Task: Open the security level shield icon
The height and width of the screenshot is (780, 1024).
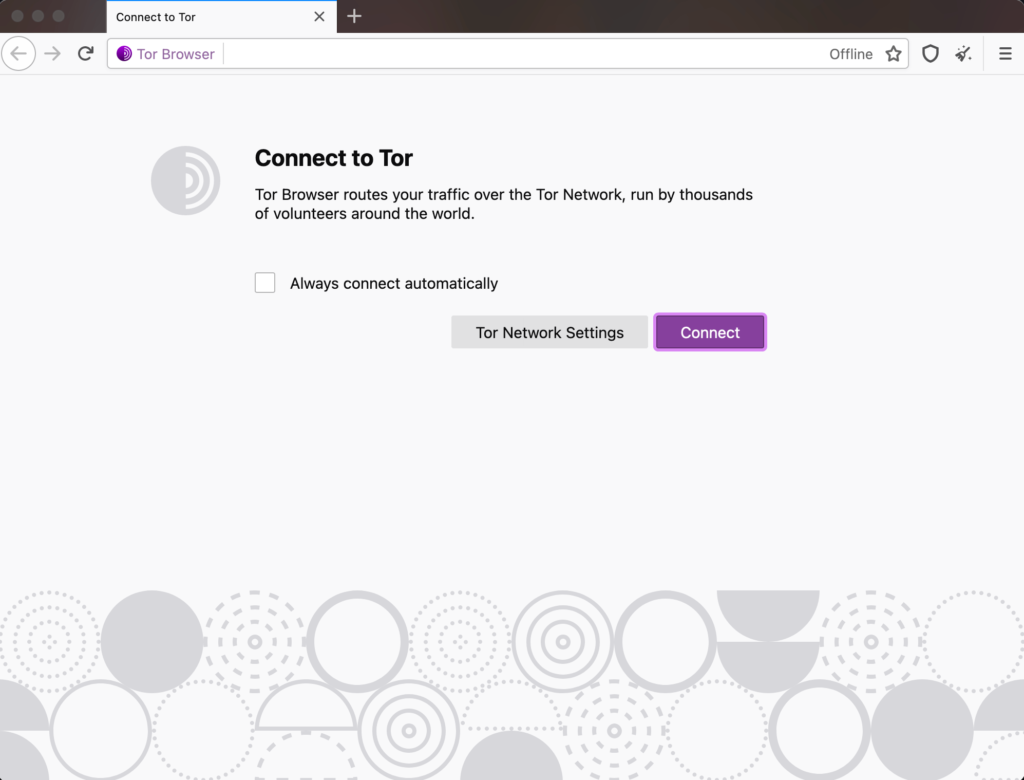Action: tap(930, 54)
